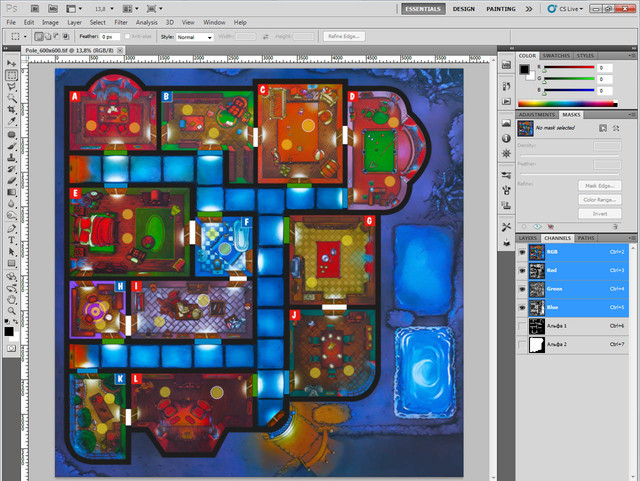Click Add to selection mode icon
The width and height of the screenshot is (640, 481).
click(48, 36)
